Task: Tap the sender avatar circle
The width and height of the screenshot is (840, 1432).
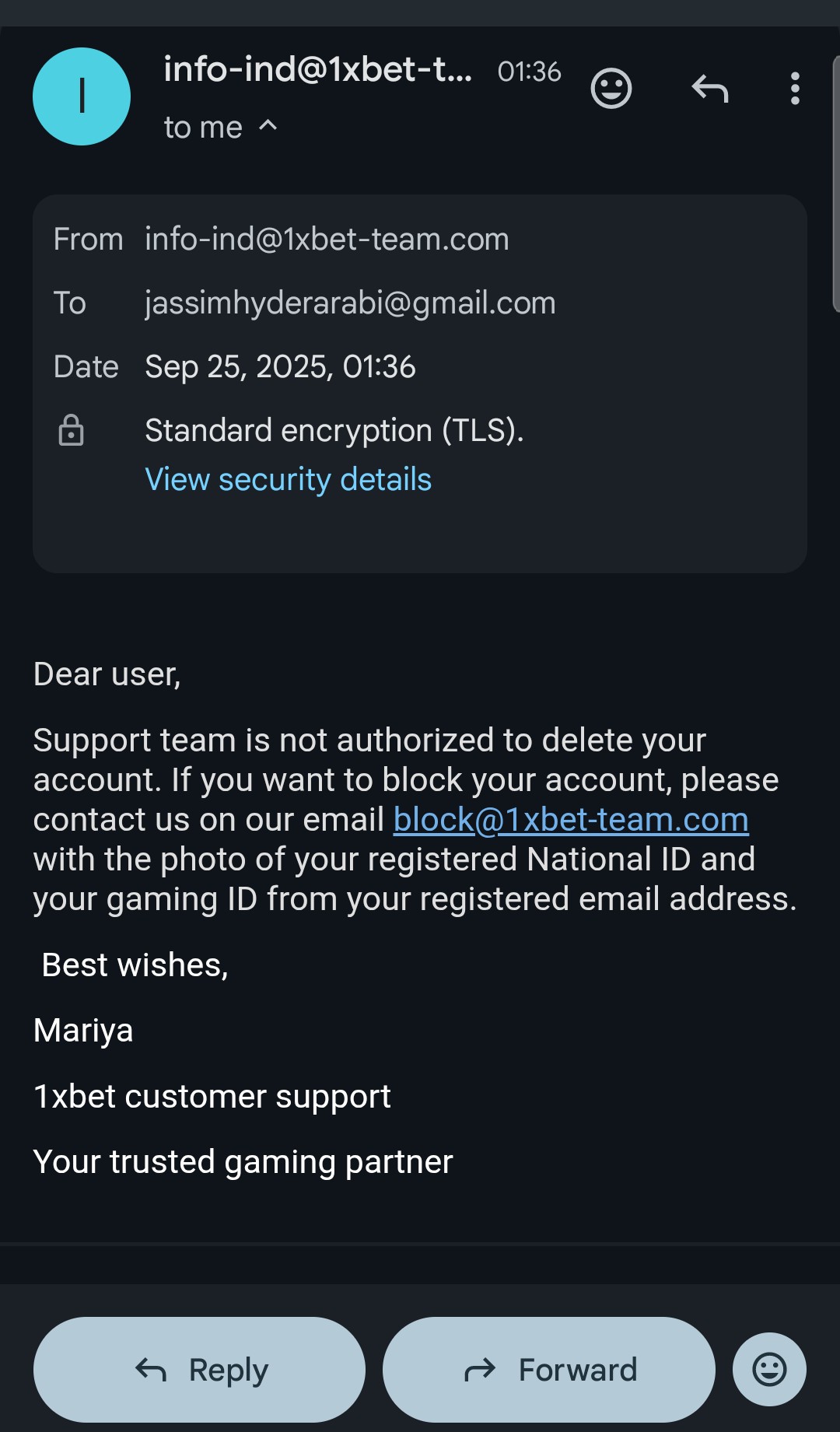Action: (x=82, y=96)
